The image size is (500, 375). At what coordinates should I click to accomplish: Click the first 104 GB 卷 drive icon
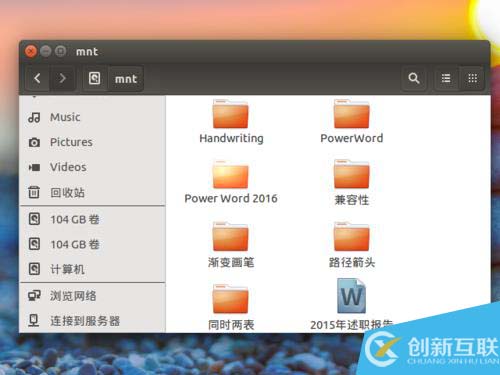pyautogui.click(x=34, y=219)
